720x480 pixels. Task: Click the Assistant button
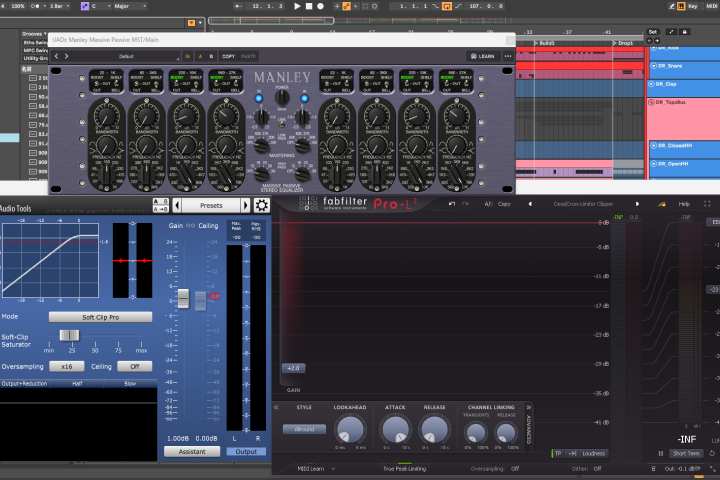tap(192, 452)
